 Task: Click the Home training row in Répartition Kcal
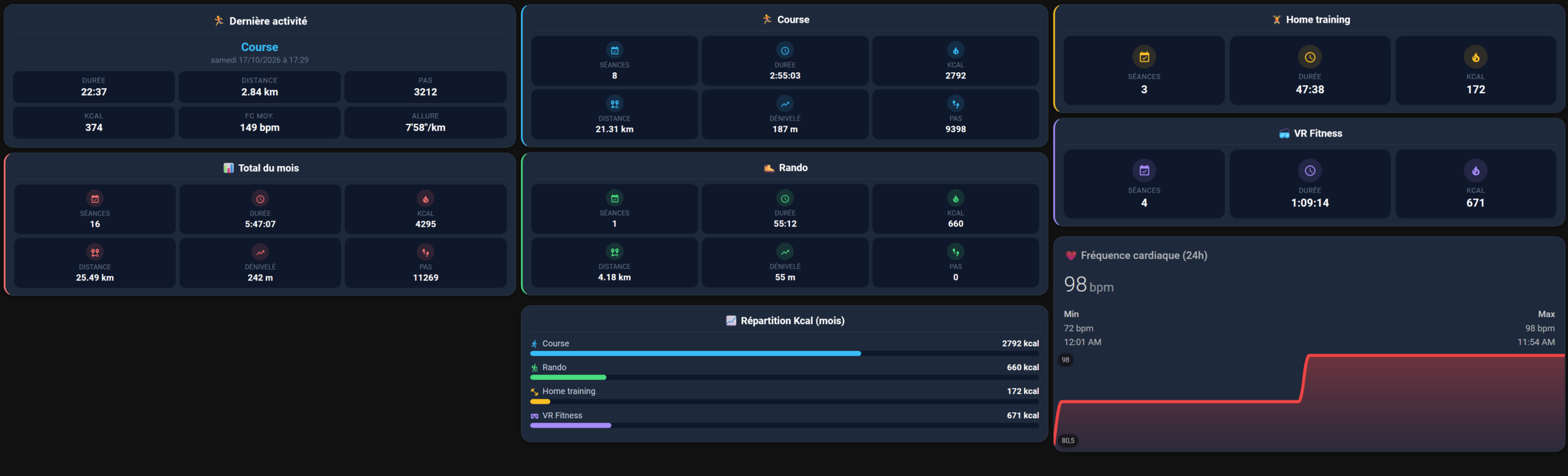[x=785, y=395]
